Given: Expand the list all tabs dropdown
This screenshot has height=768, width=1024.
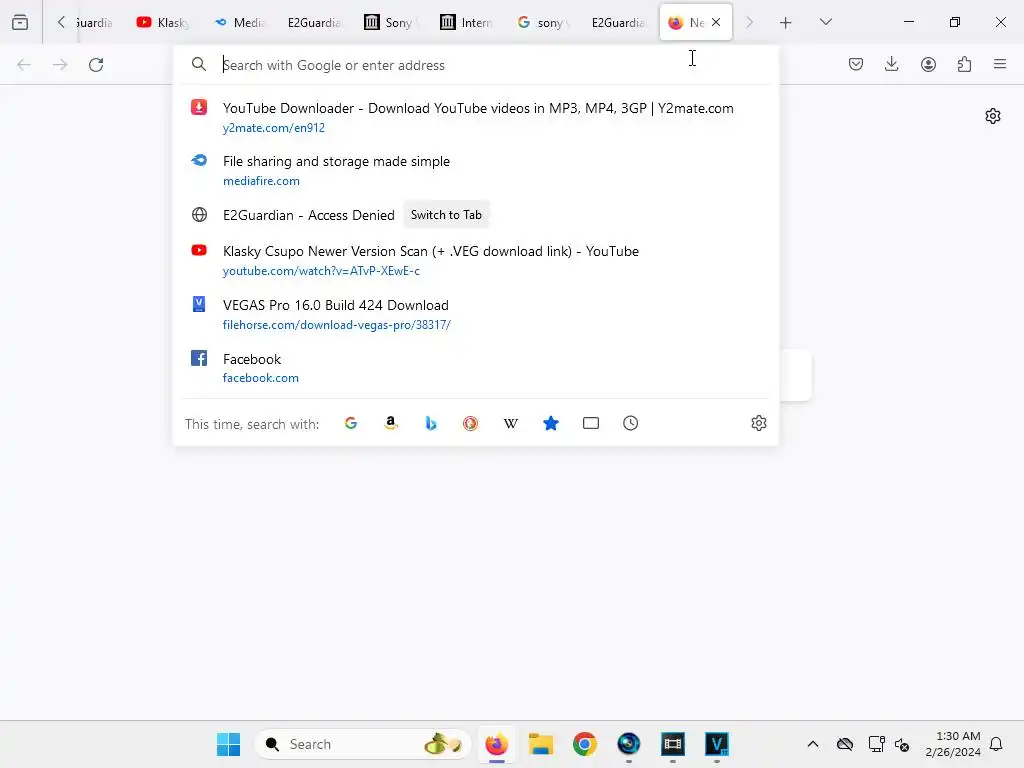Looking at the screenshot, I should (x=825, y=22).
